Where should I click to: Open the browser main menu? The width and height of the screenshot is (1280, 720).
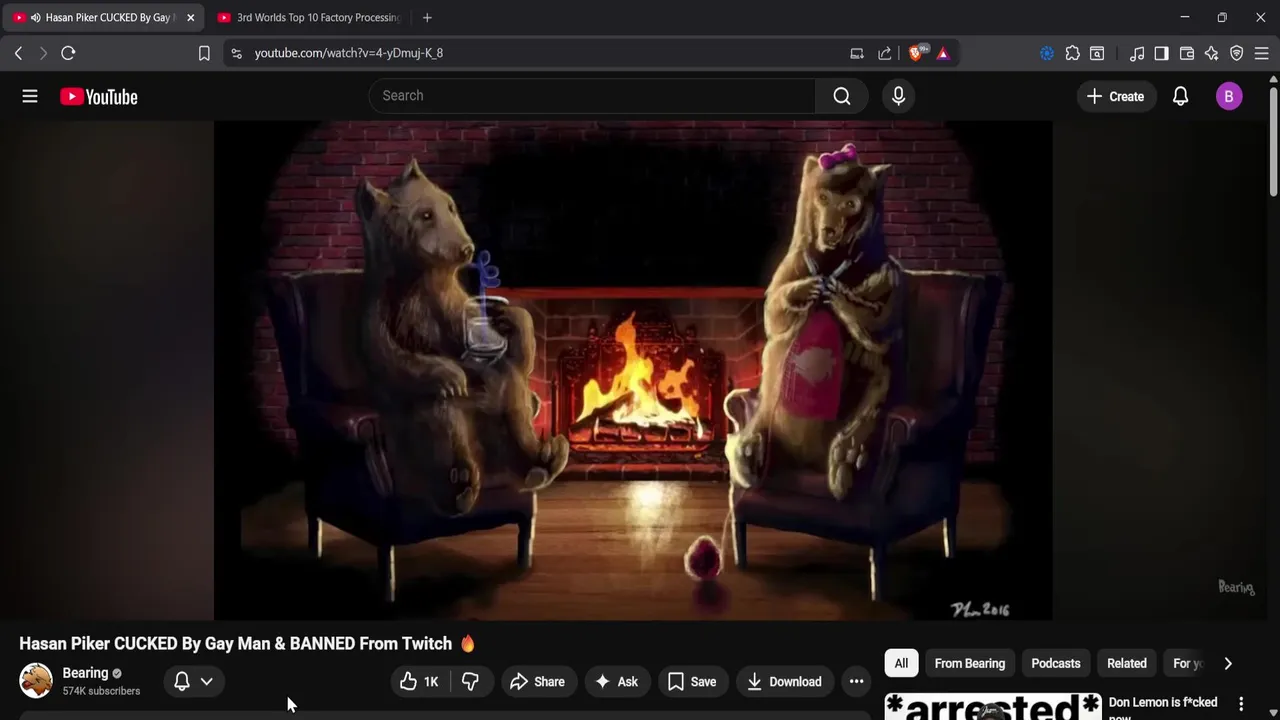click(x=1262, y=53)
